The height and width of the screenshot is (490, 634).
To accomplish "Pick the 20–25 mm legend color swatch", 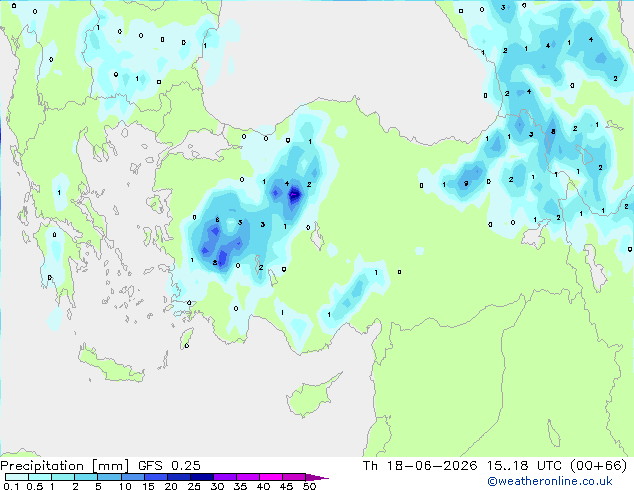I will coord(178,477).
